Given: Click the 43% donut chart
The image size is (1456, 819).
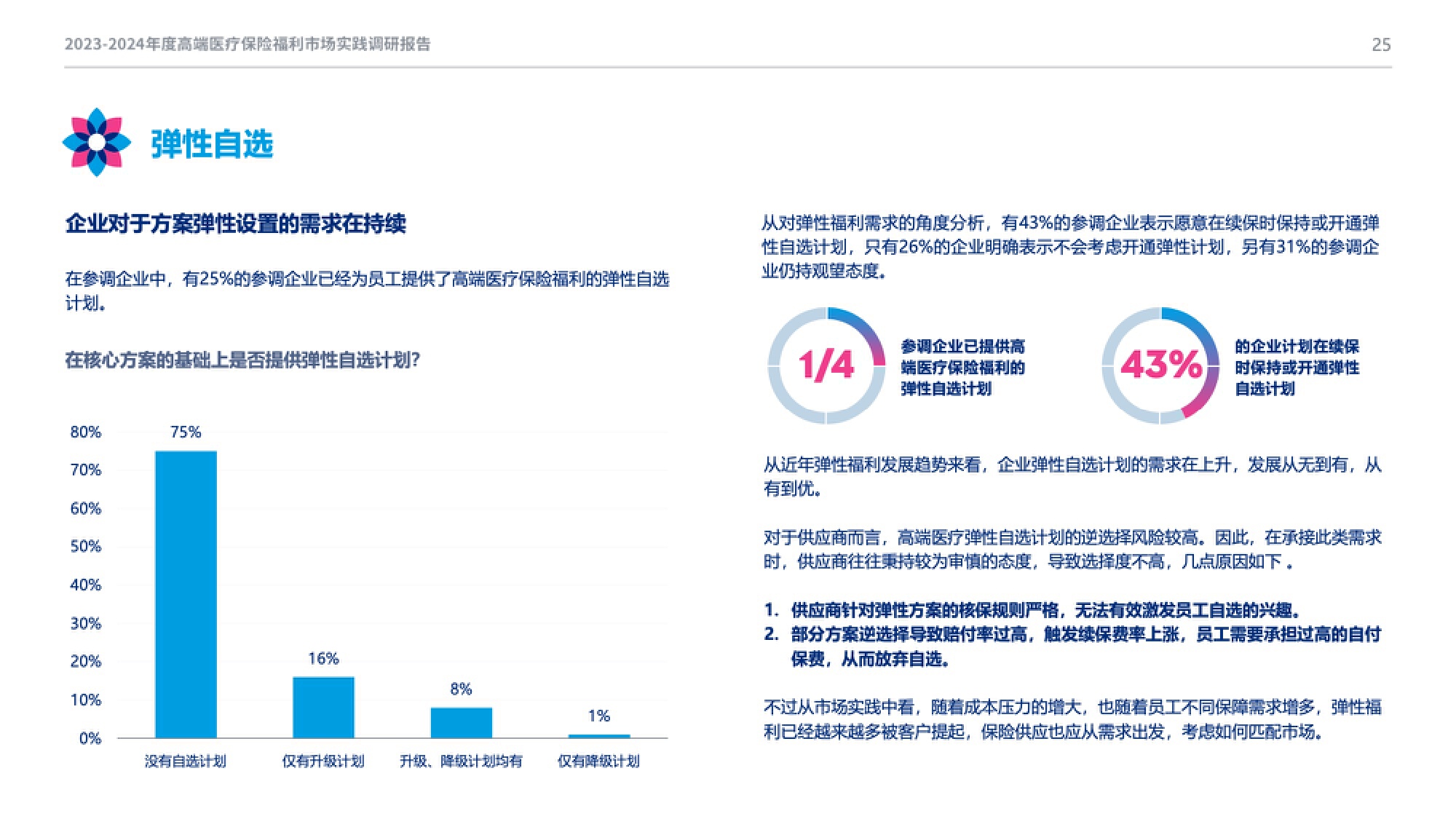Looking at the screenshot, I should click(x=1160, y=365).
